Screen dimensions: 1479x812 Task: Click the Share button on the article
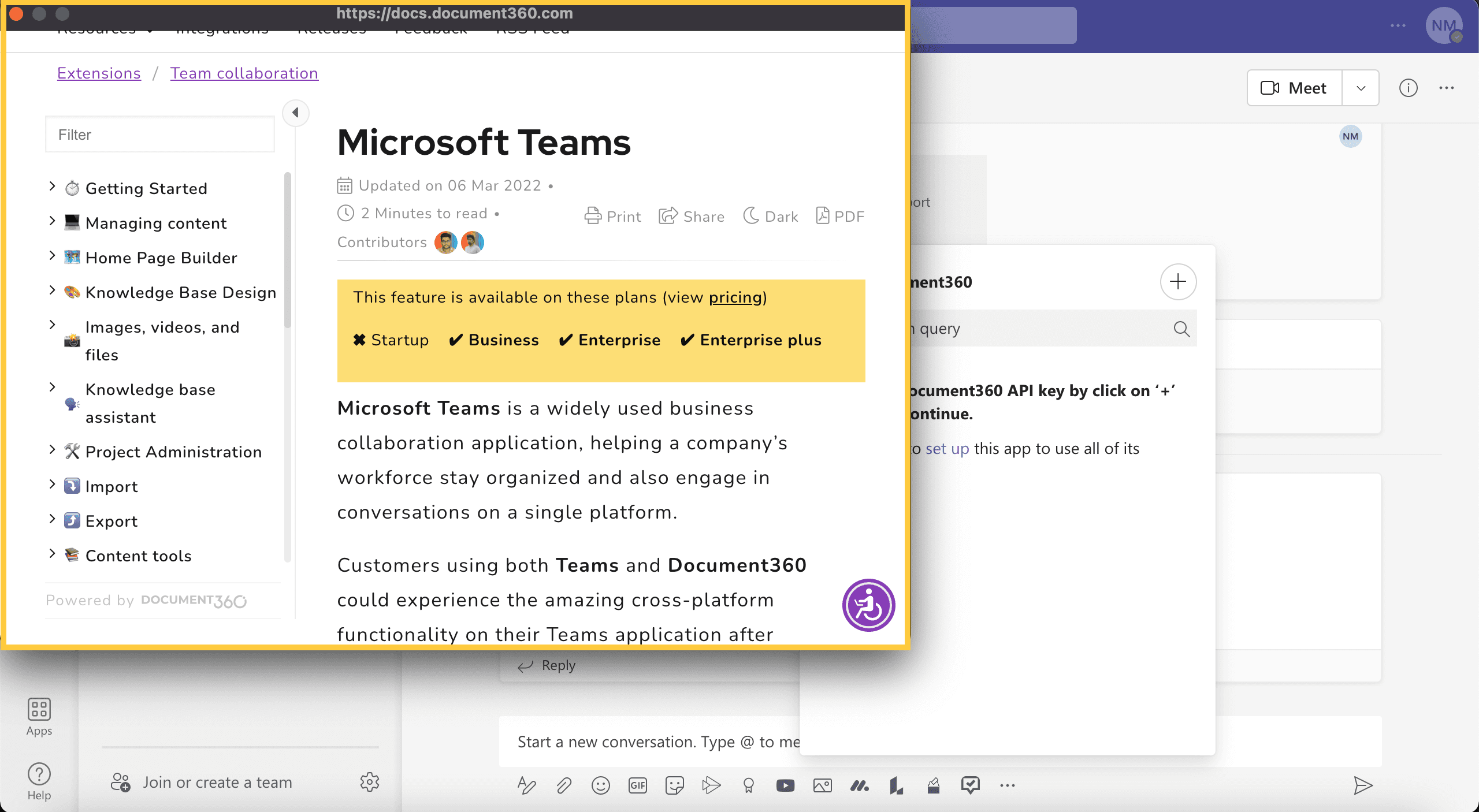pos(692,216)
